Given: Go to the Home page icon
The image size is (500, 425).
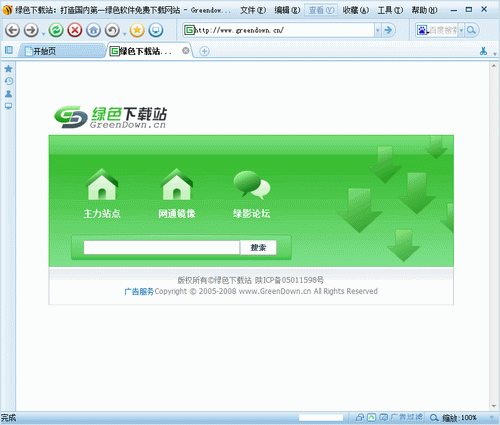Looking at the screenshot, I should [x=93, y=30].
